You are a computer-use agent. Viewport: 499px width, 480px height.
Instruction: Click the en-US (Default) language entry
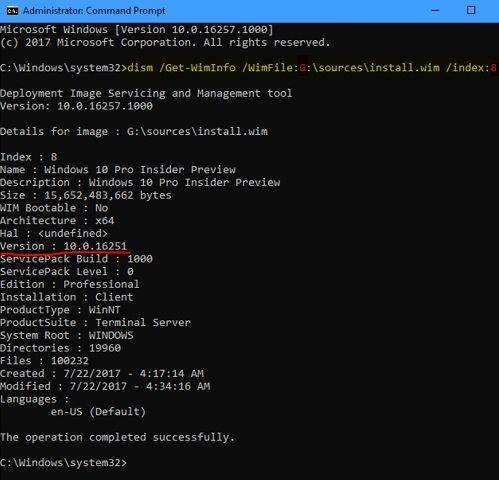pos(98,412)
